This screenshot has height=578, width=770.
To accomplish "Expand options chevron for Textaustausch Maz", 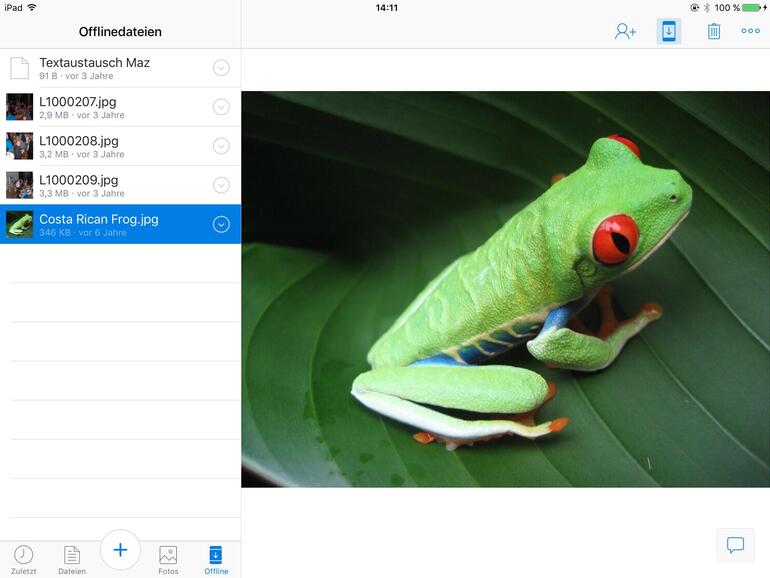I will click(221, 68).
